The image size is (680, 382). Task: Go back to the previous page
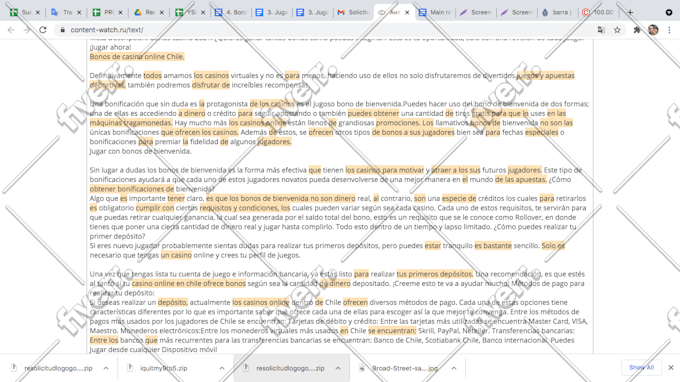point(11,30)
